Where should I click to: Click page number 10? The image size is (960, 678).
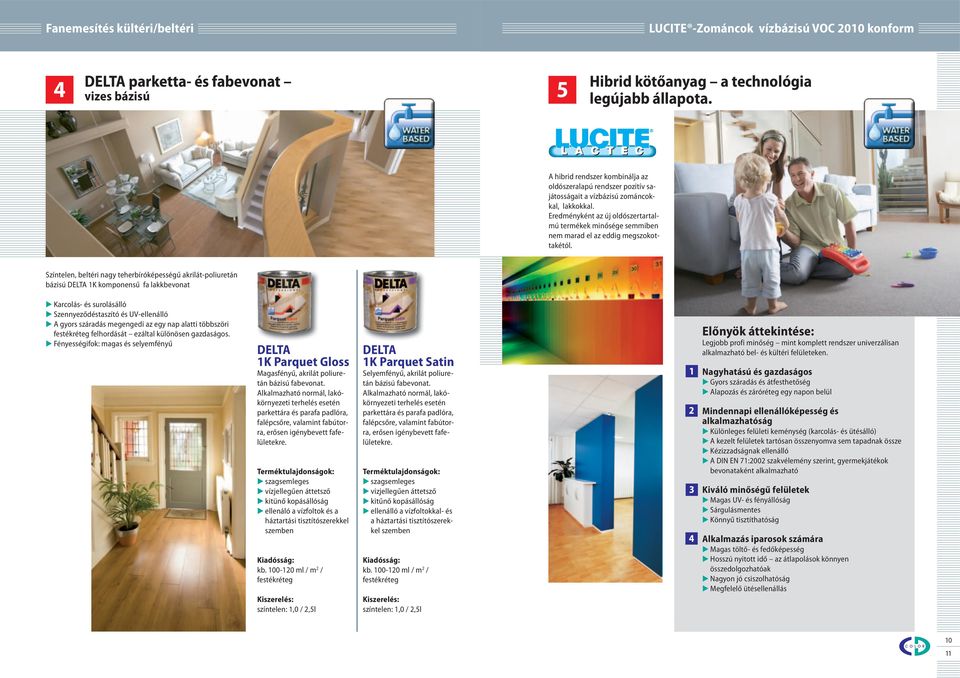click(x=948, y=641)
